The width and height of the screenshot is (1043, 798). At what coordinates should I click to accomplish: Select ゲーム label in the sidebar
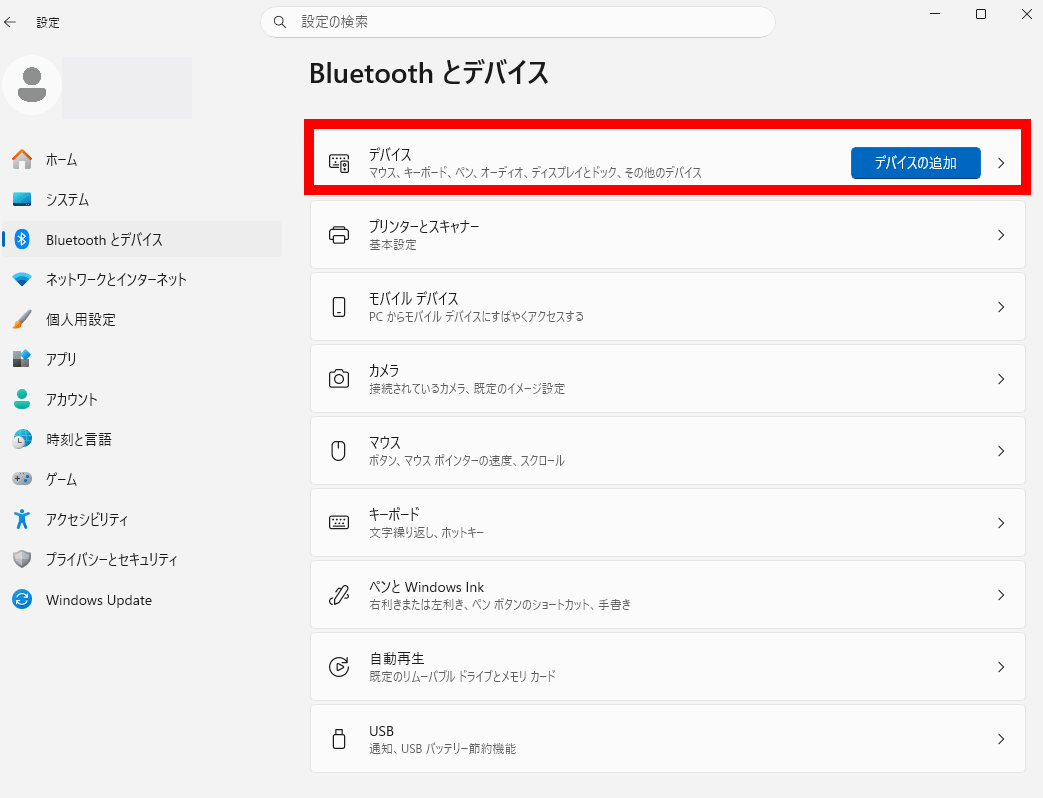click(x=61, y=479)
